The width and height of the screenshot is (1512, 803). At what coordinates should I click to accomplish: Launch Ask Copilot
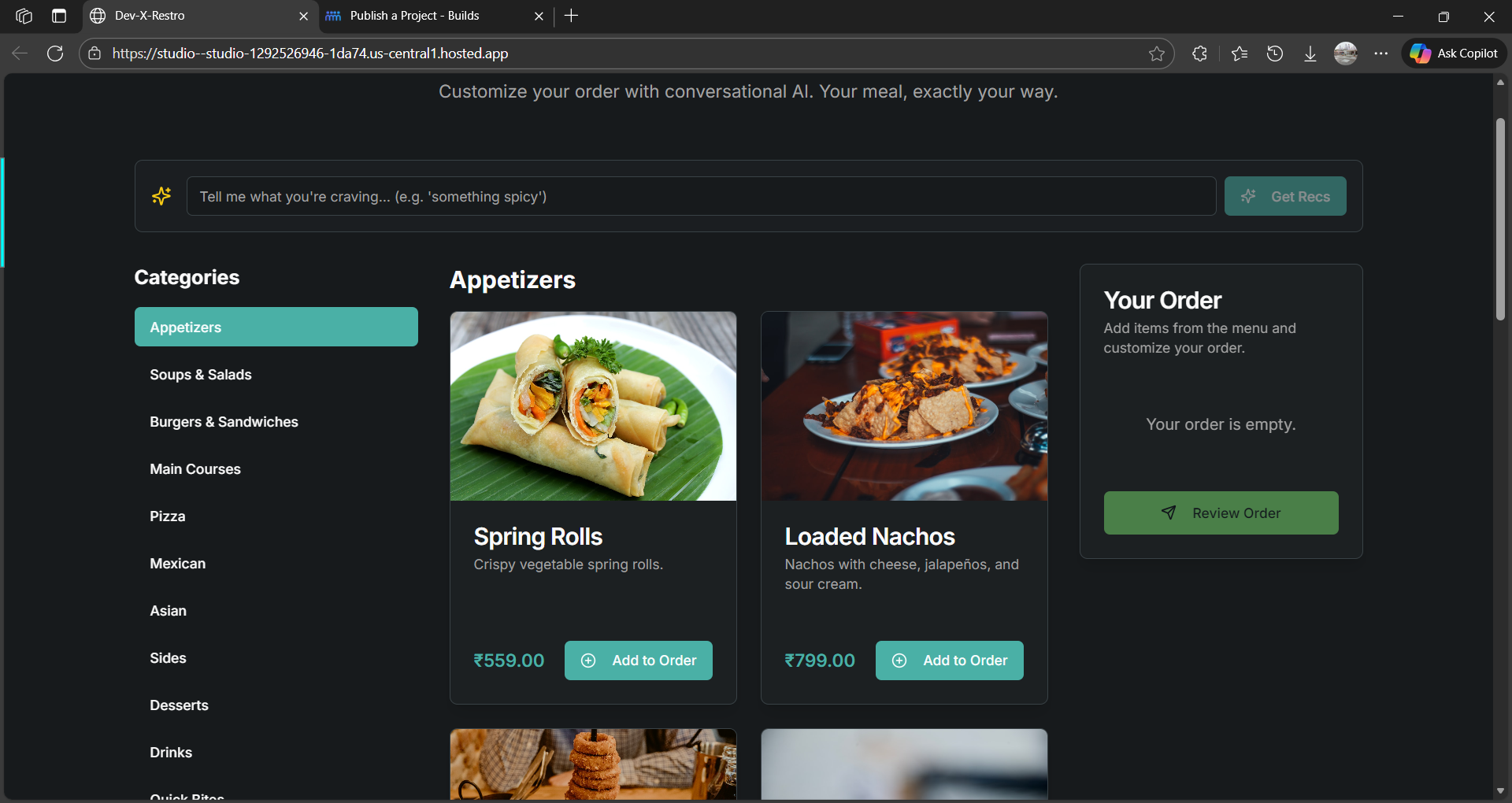pos(1455,54)
